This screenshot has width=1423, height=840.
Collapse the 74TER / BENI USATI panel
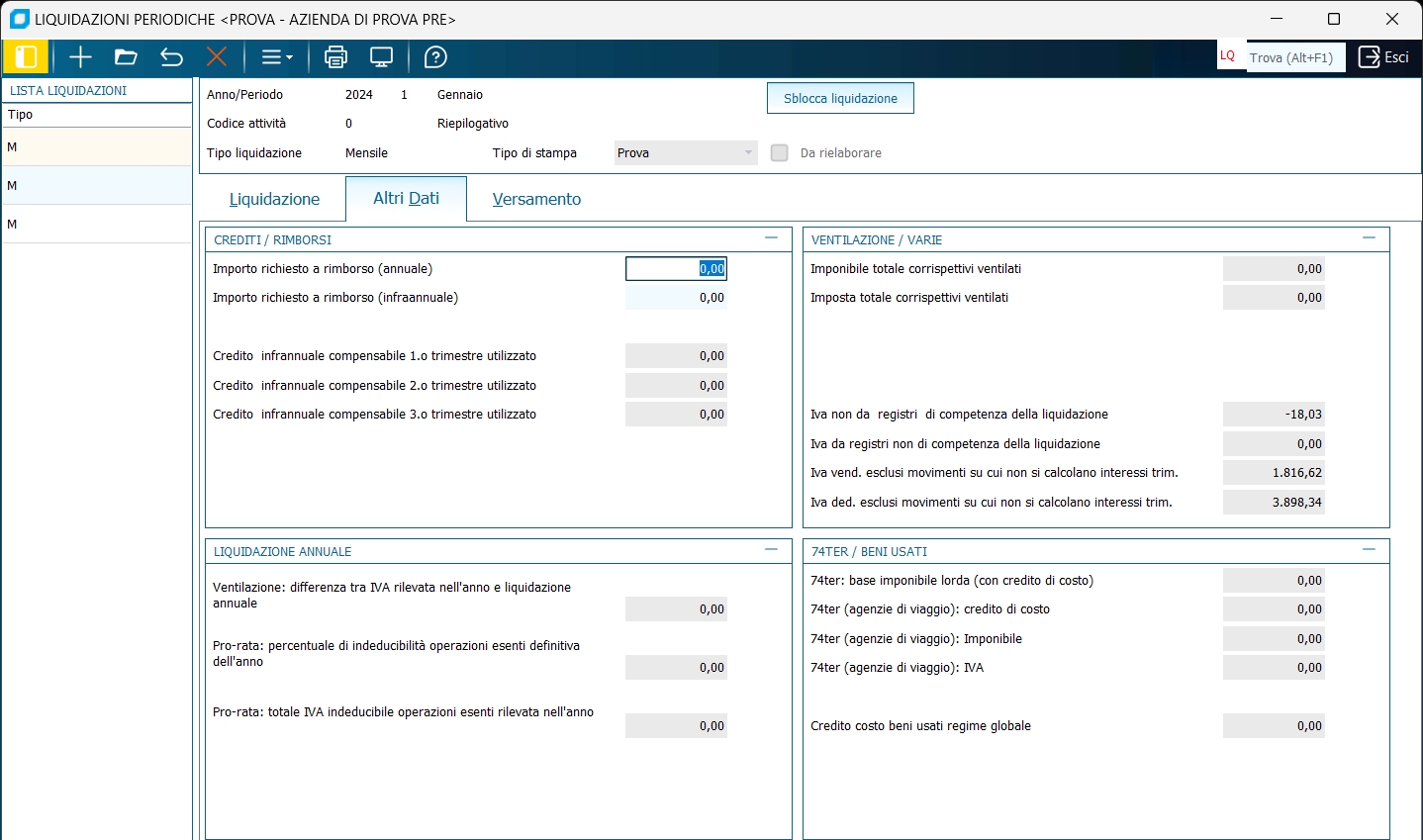tap(1370, 550)
